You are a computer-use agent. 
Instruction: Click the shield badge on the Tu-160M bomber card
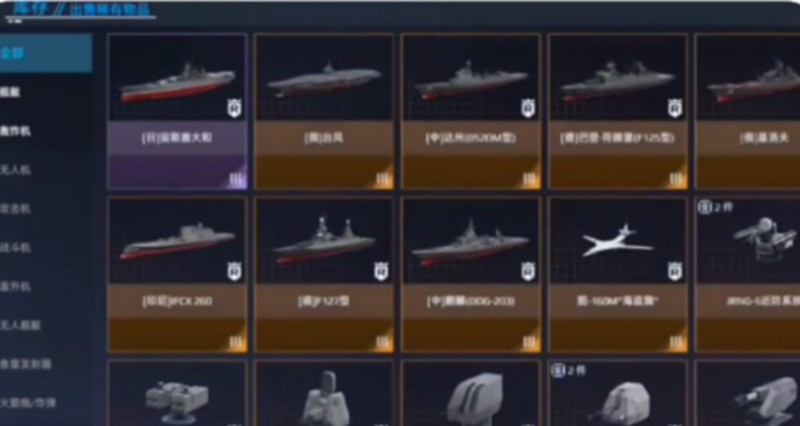675,271
